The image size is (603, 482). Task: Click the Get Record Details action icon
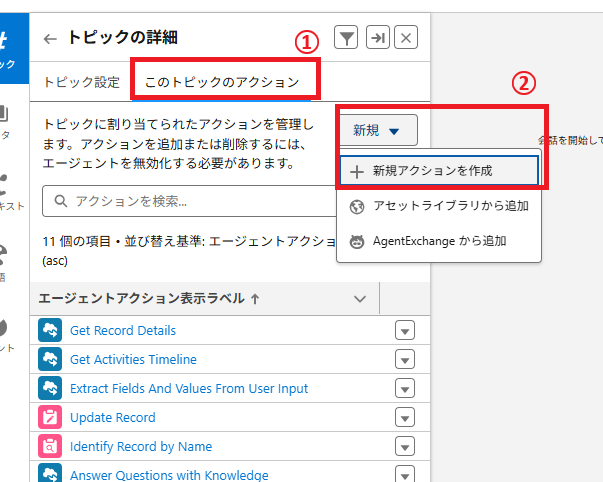point(50,331)
